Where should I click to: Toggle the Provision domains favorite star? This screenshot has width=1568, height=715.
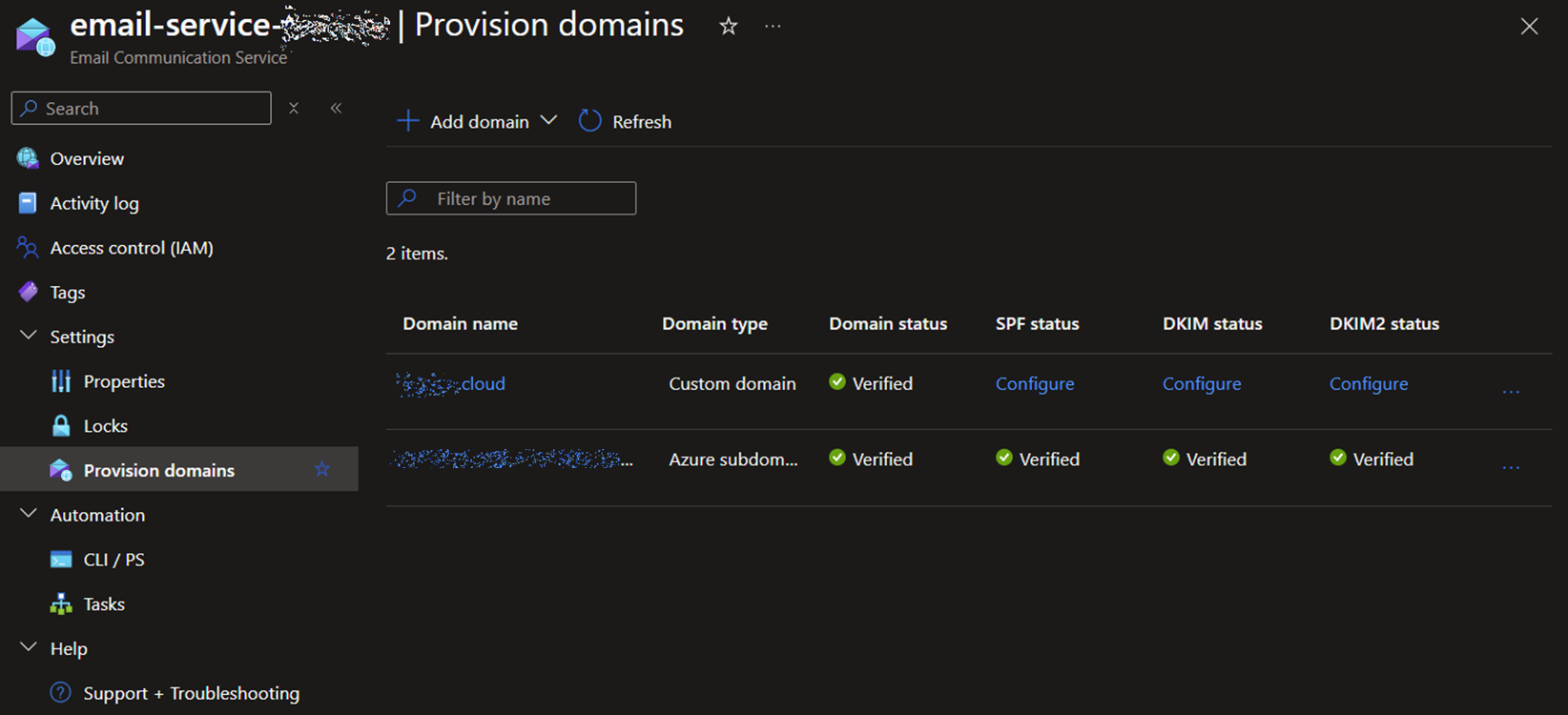point(322,469)
